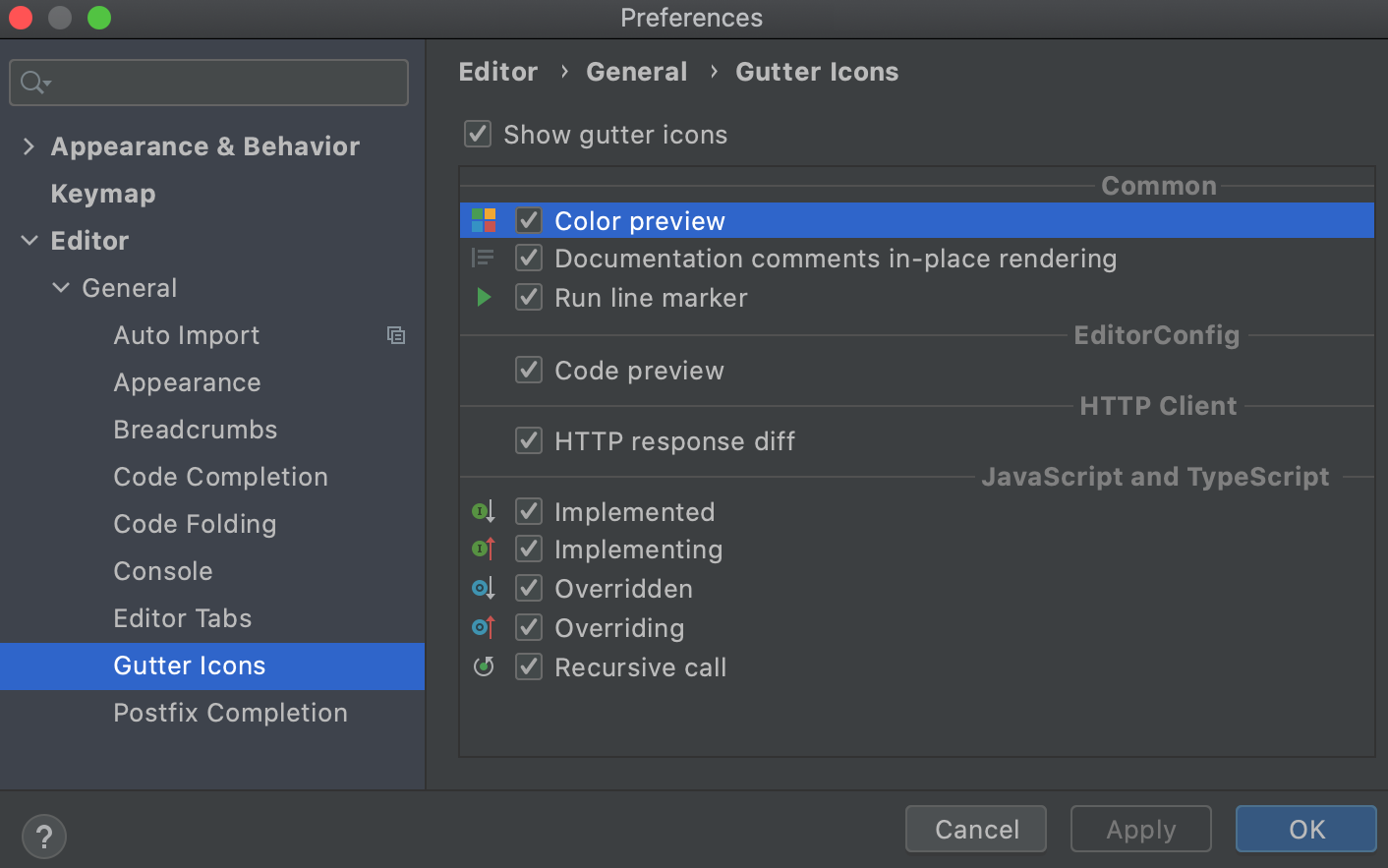Select Editor Tabs in sidebar
The height and width of the screenshot is (868, 1388).
(x=183, y=618)
